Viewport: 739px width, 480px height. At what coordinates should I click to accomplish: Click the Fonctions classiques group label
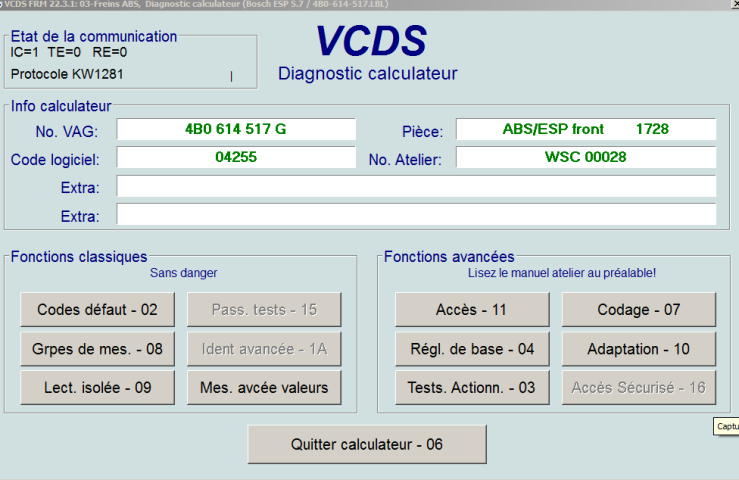[79, 257]
